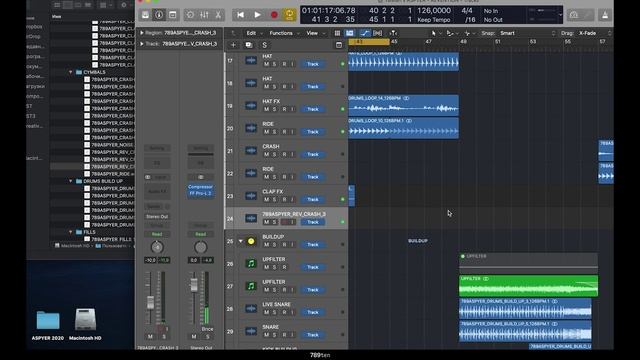Open the Toolbar panel icon
Viewport: 640px width, 360px height.
coord(173,15)
